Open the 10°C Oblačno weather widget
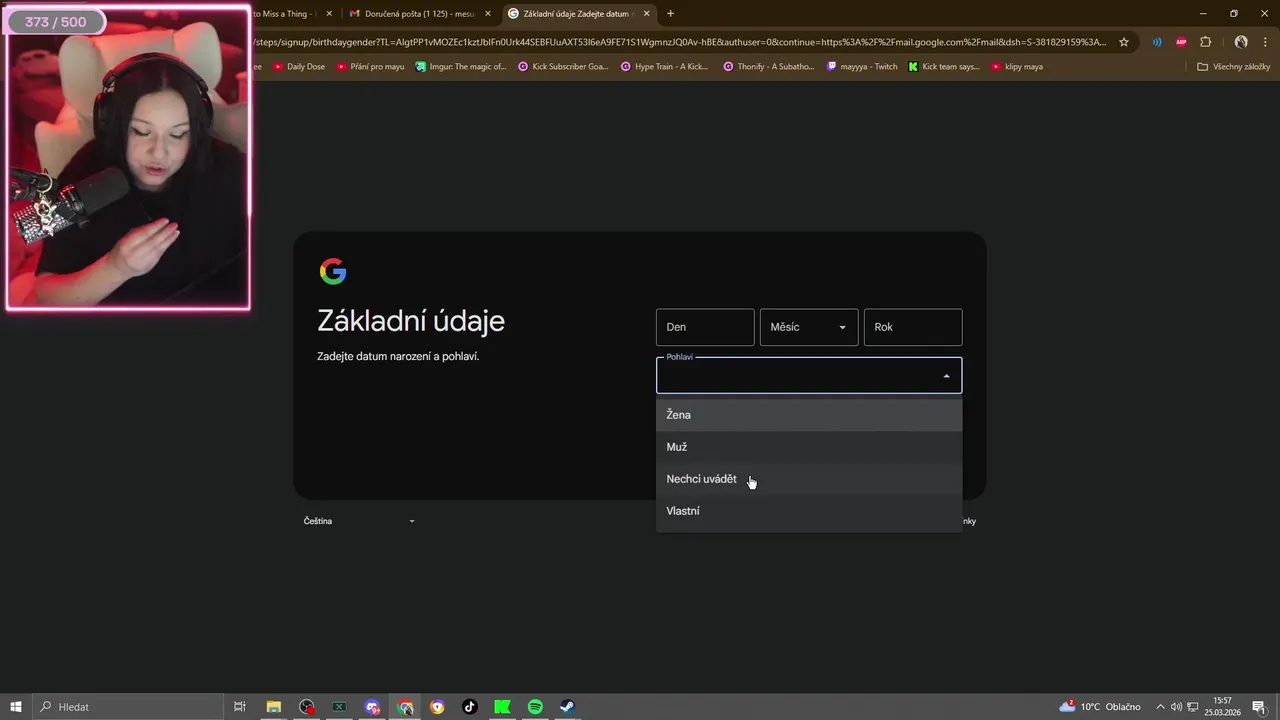This screenshot has height=720, width=1280. [x=1100, y=707]
